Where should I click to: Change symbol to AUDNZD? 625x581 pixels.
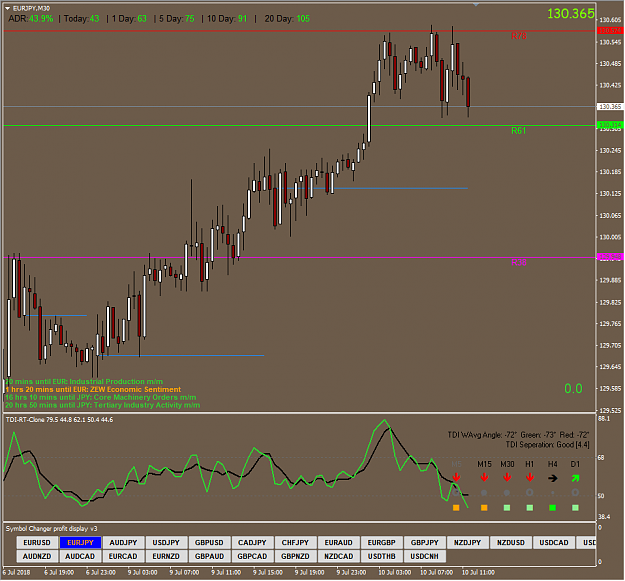(37, 556)
